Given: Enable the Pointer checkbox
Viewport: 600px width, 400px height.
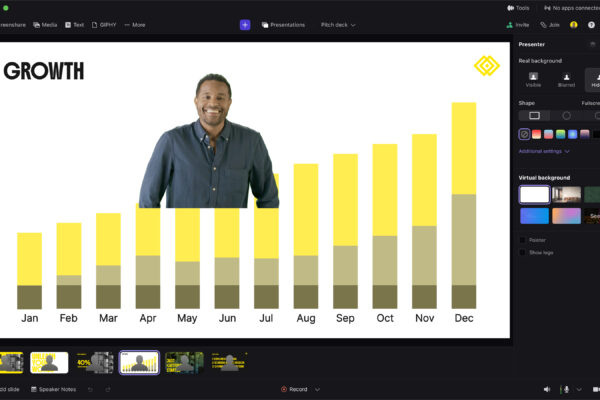Looking at the screenshot, I should 522,240.
